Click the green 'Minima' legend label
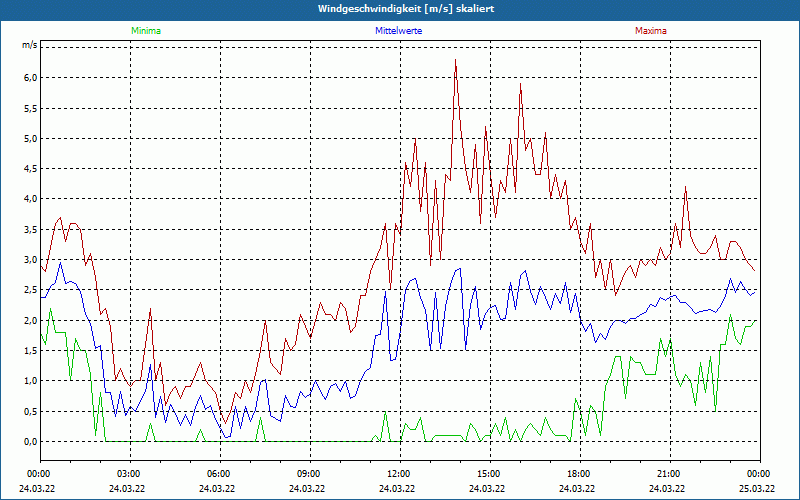 [146, 31]
